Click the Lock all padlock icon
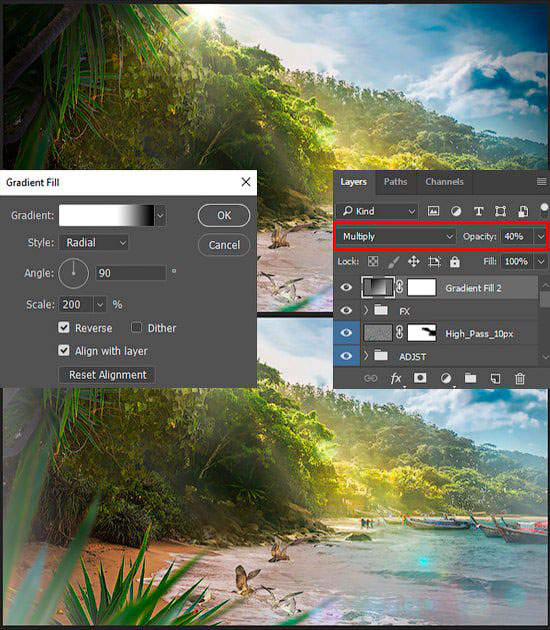Screen dimensions: 550x630 click(x=454, y=262)
